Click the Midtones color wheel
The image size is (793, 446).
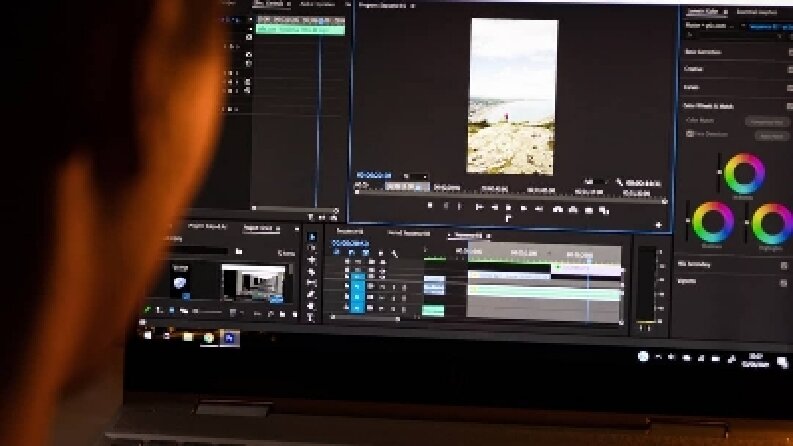coord(744,173)
